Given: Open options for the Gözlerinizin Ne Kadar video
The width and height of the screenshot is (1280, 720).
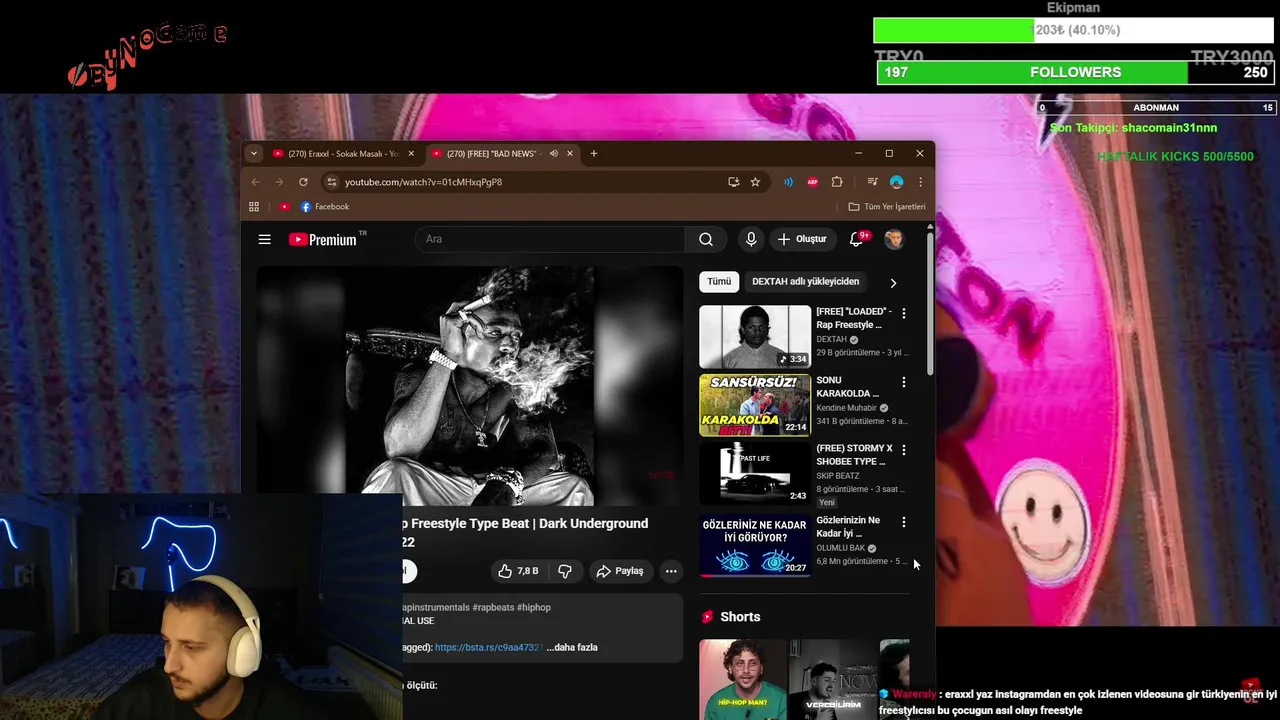Looking at the screenshot, I should [903, 522].
